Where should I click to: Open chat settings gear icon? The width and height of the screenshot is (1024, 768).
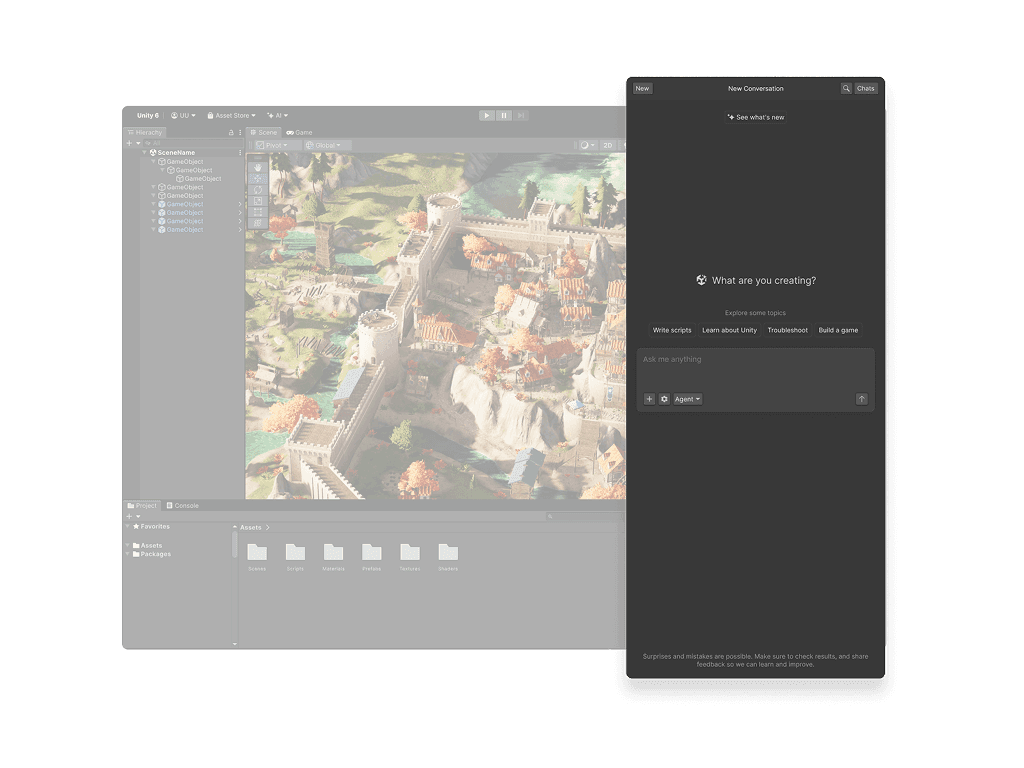[664, 399]
